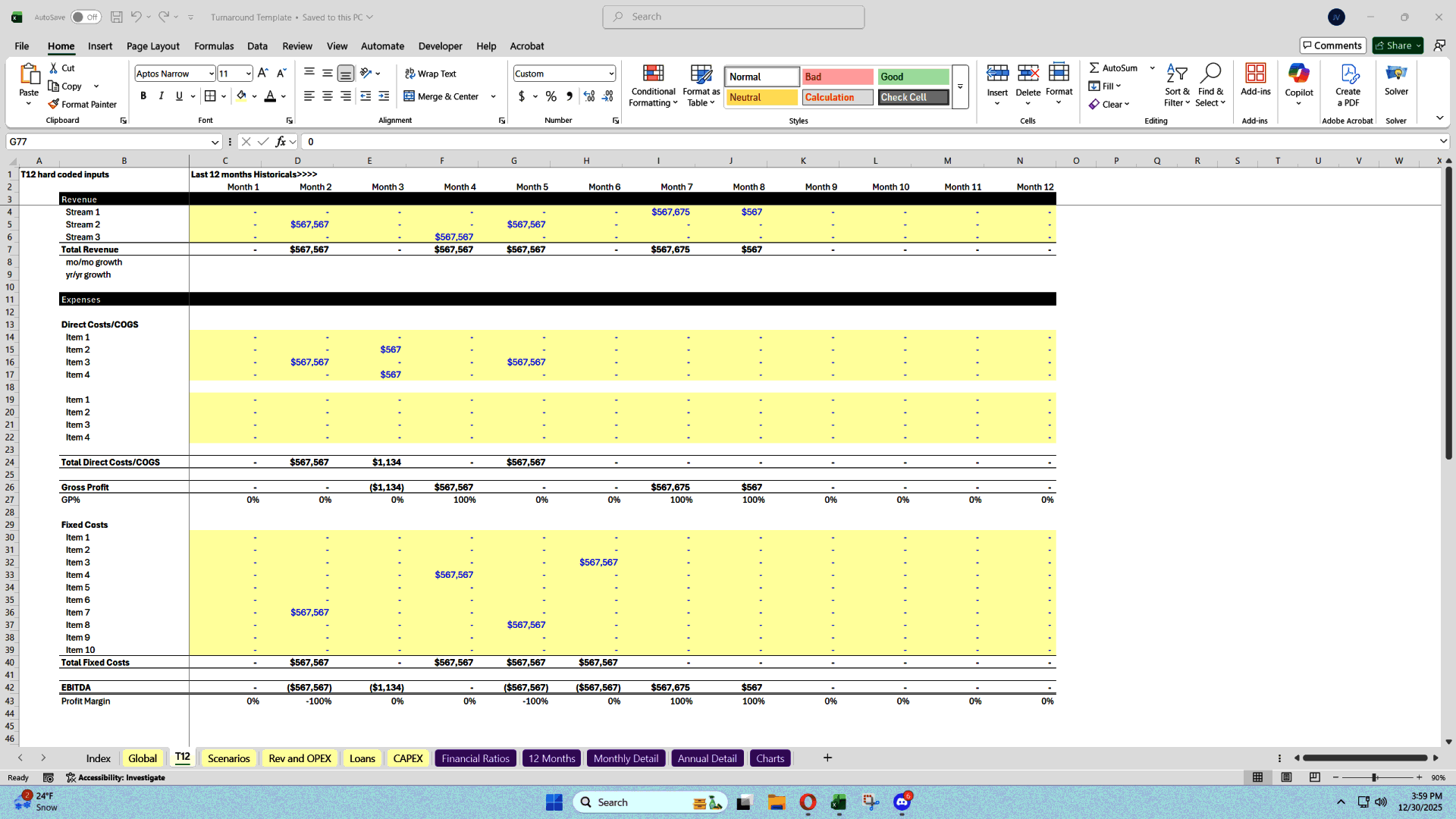Click inside the Name Box showing G77
Screen dimensions: 1456x819
(x=106, y=142)
